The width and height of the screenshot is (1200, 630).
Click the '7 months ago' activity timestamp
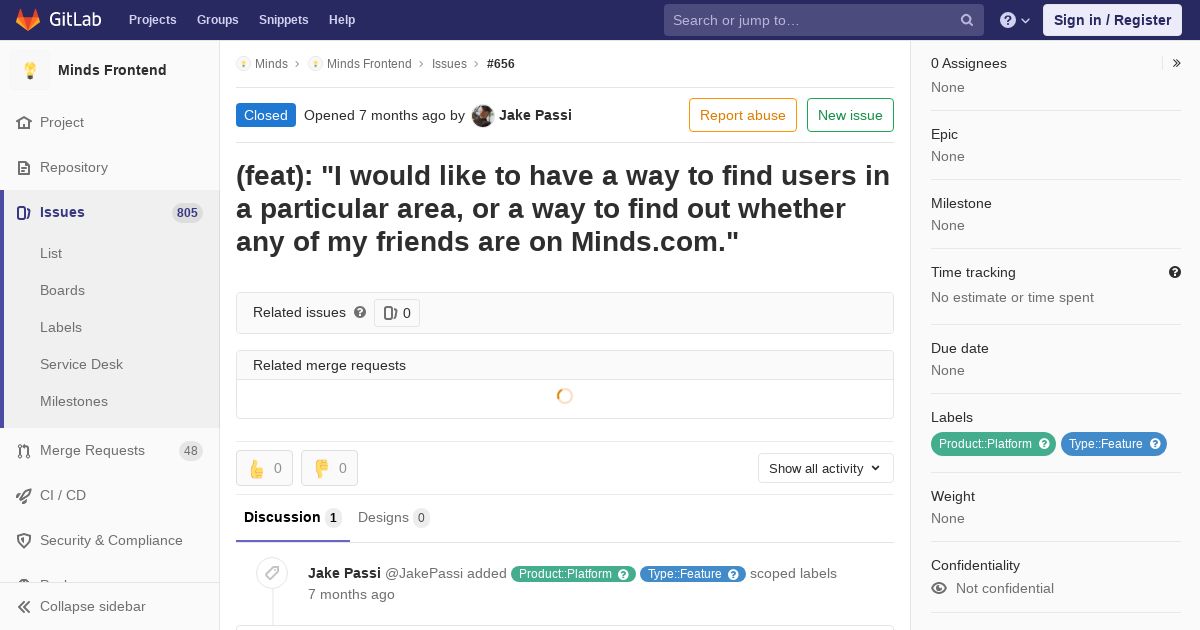pos(351,594)
